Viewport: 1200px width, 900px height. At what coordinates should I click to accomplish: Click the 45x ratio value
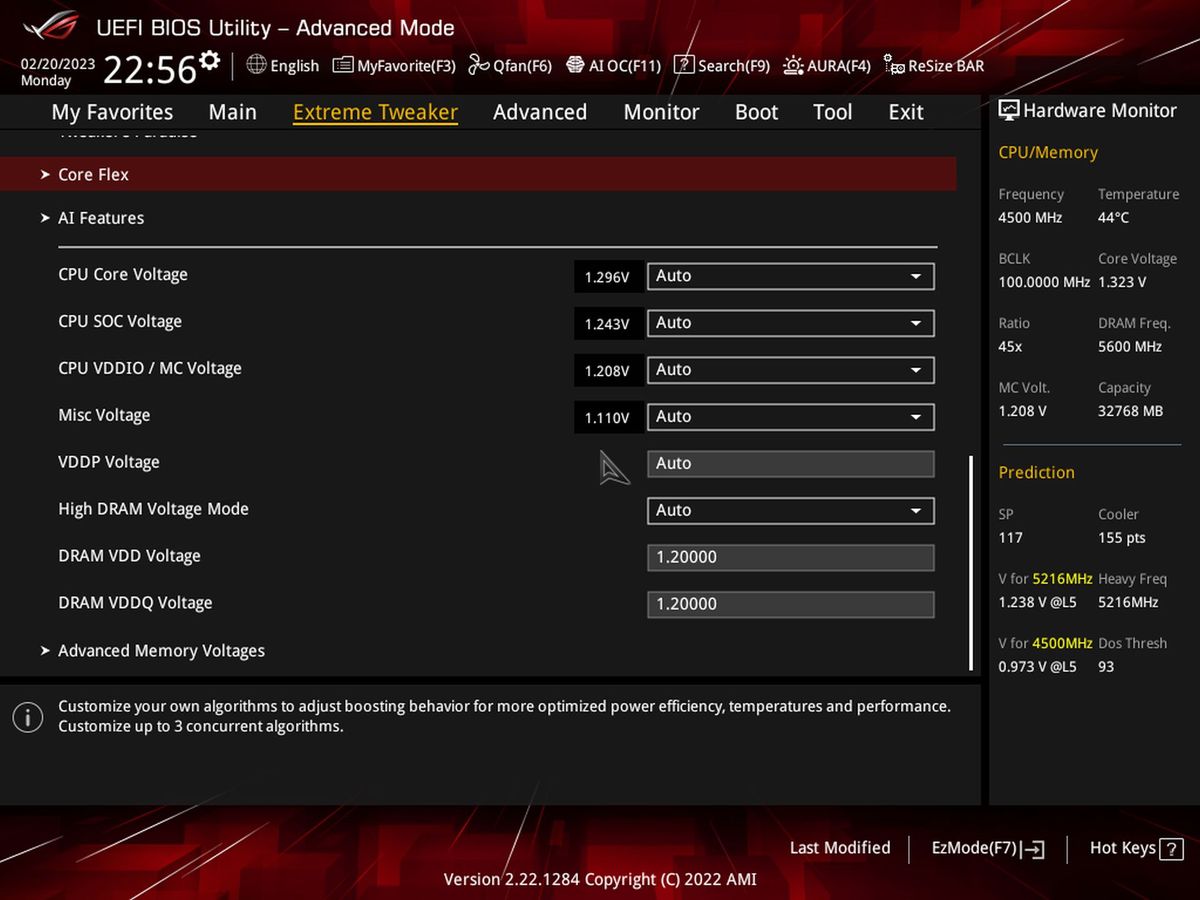click(x=1010, y=347)
